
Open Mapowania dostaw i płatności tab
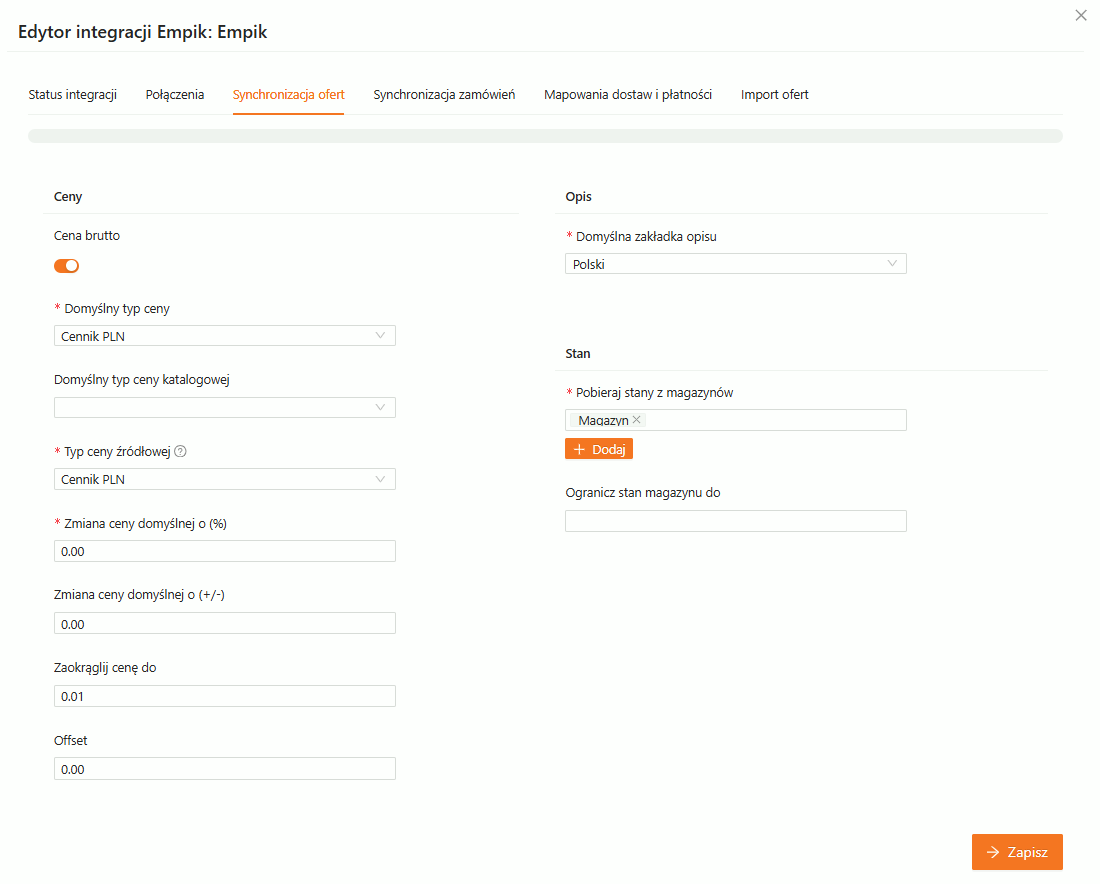(627, 95)
